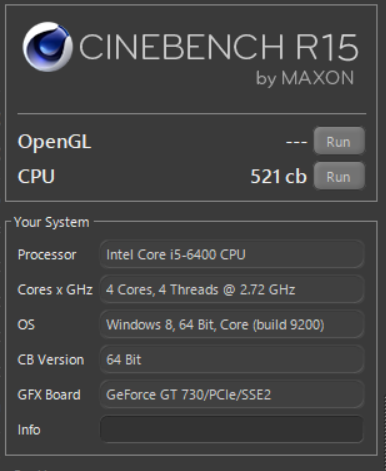
Task: Click the CINEBENCH R15 title text
Action: (219, 47)
